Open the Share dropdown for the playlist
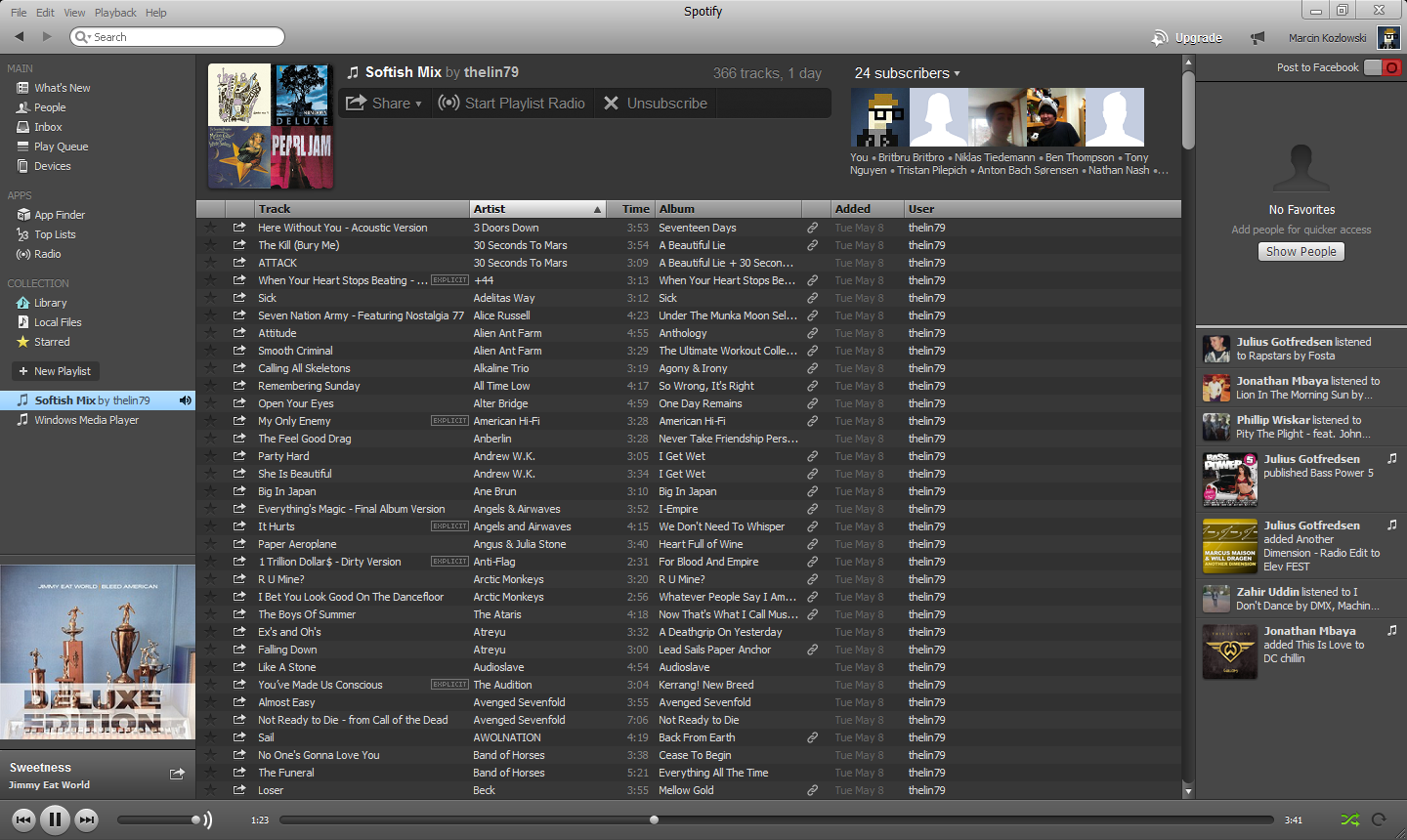Screen dimensions: 1407x840 point(384,103)
